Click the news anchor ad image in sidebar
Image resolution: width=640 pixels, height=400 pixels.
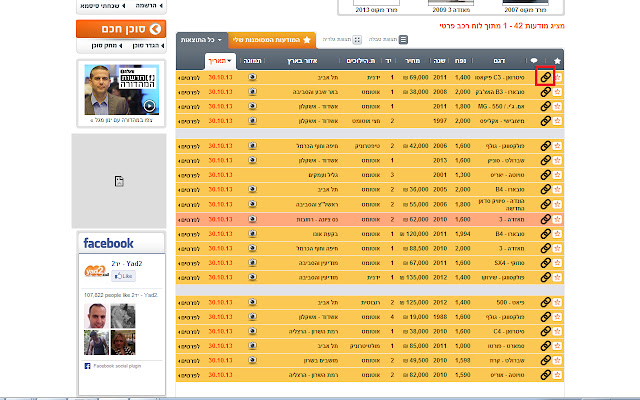[x=122, y=89]
